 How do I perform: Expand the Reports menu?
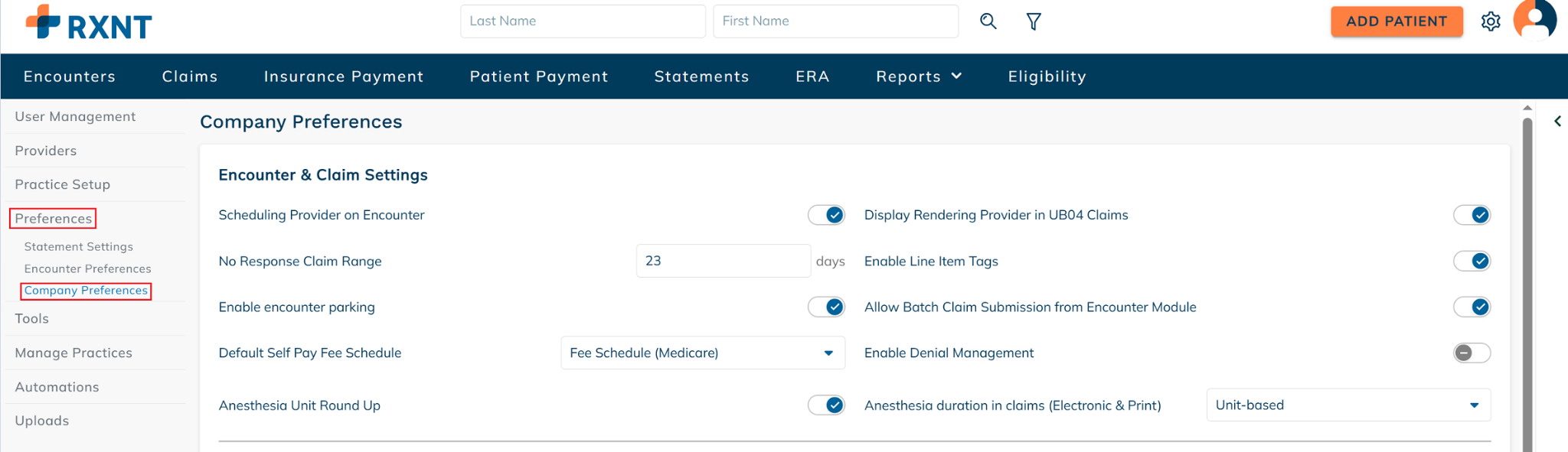pyautogui.click(x=918, y=76)
